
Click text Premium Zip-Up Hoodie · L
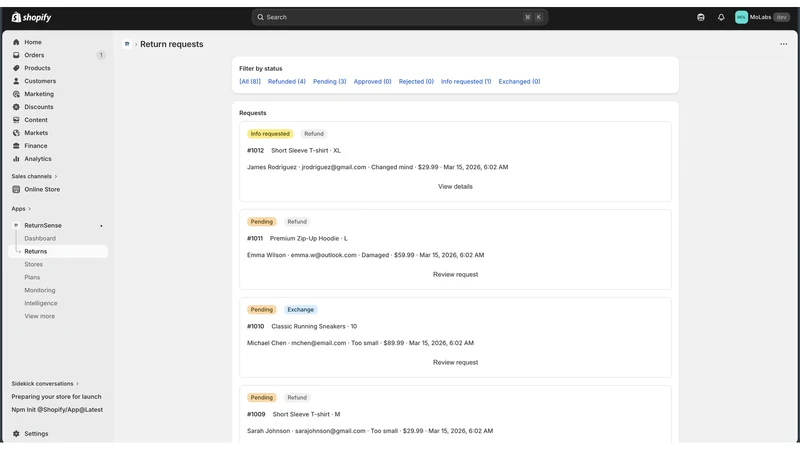309,239
